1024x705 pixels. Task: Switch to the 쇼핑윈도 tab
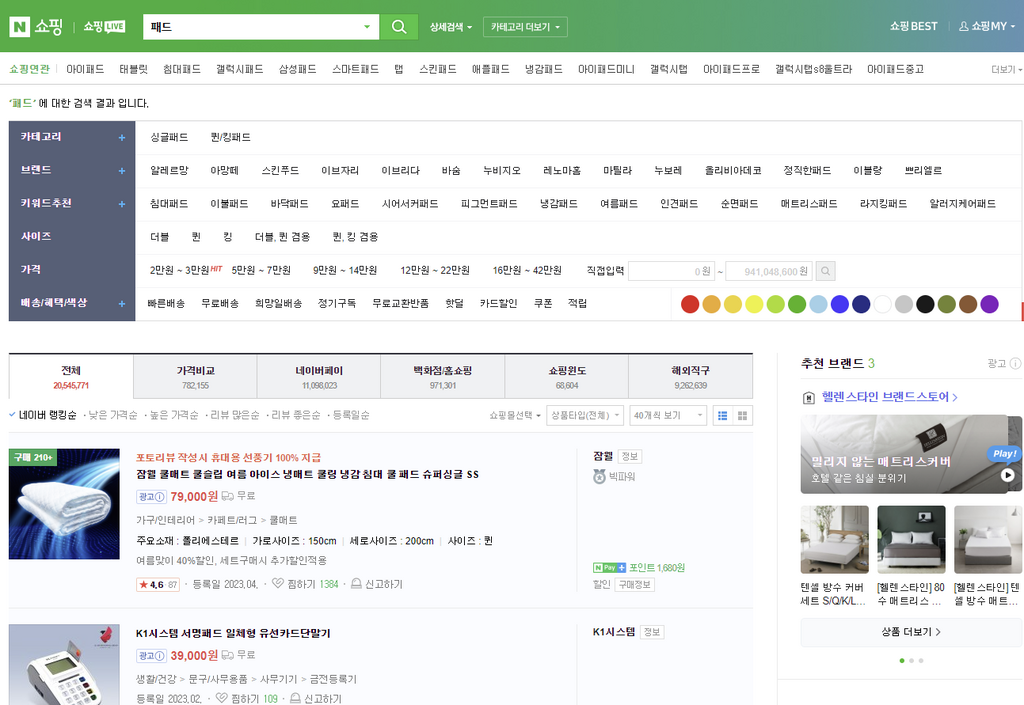(567, 377)
